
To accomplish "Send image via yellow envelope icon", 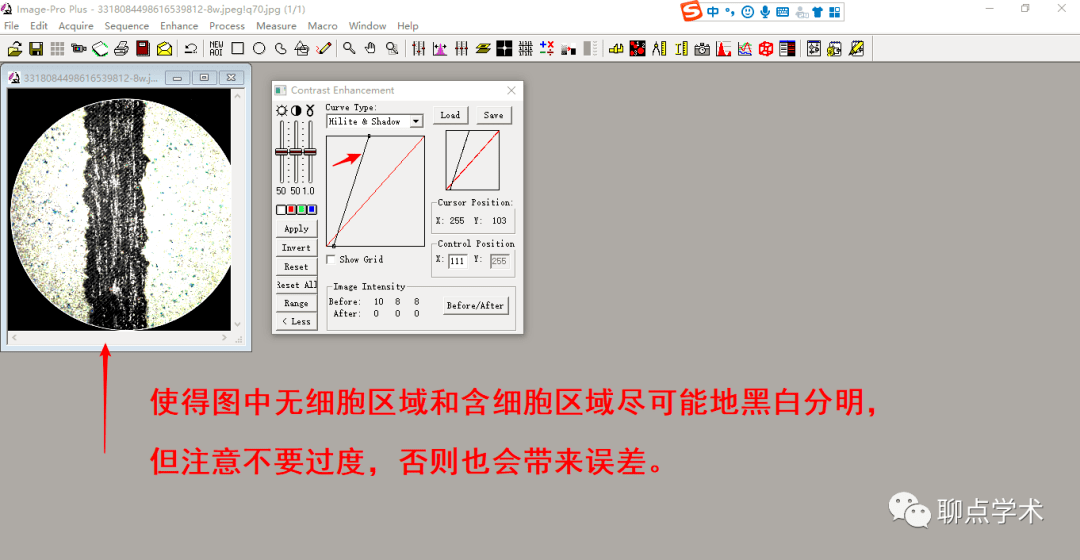I will pyautogui.click(x=164, y=49).
